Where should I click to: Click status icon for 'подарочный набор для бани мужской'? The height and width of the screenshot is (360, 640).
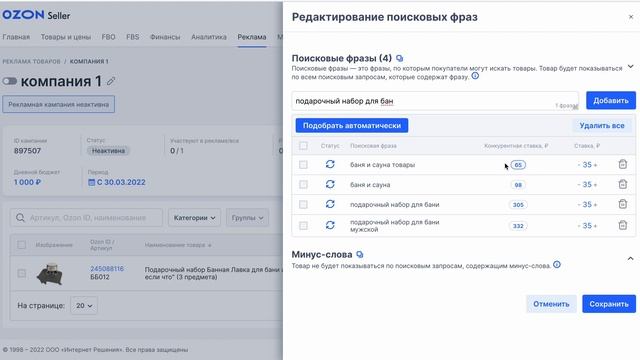click(330, 225)
